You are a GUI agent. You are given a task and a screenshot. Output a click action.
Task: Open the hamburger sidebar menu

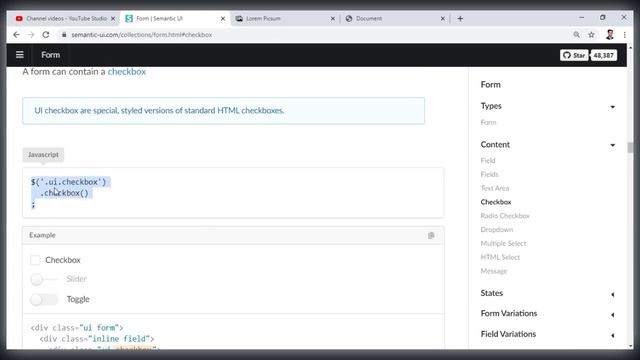20,55
